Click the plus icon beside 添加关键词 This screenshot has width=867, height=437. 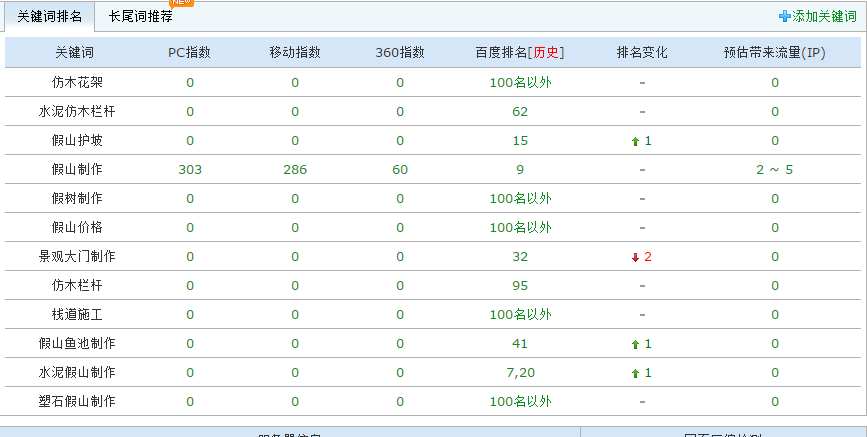(x=784, y=16)
